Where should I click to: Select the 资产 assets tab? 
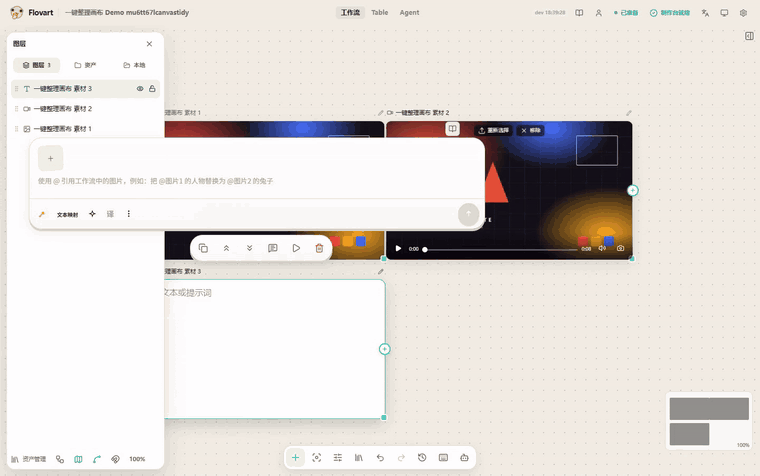[x=85, y=65]
